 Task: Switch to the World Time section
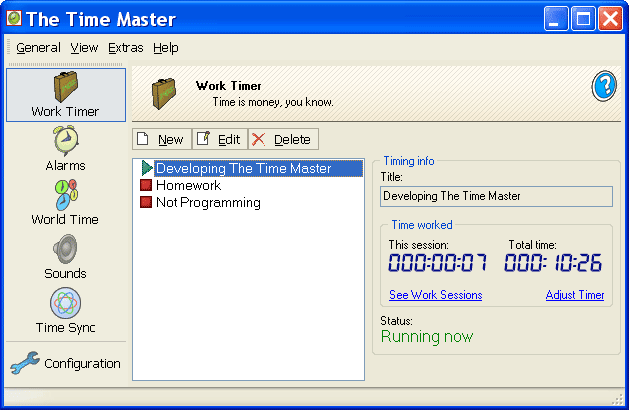click(x=65, y=202)
